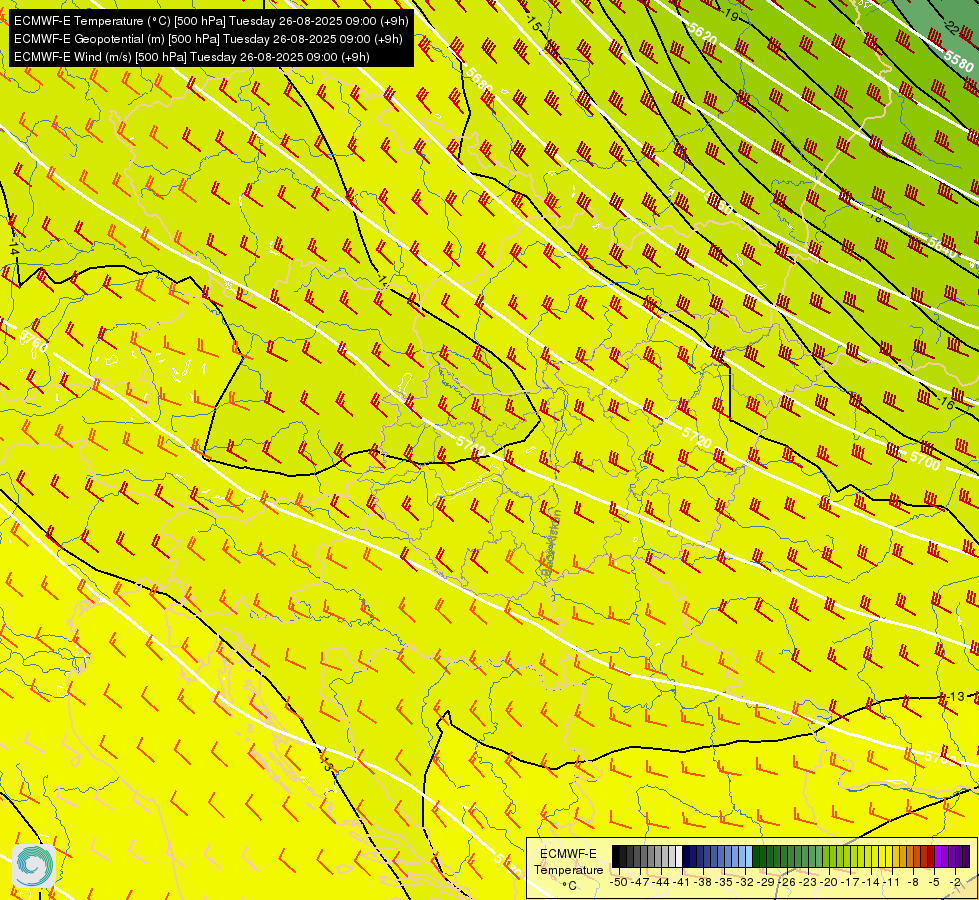
Task: Click the -44 legend tick label
Action: (x=662, y=882)
